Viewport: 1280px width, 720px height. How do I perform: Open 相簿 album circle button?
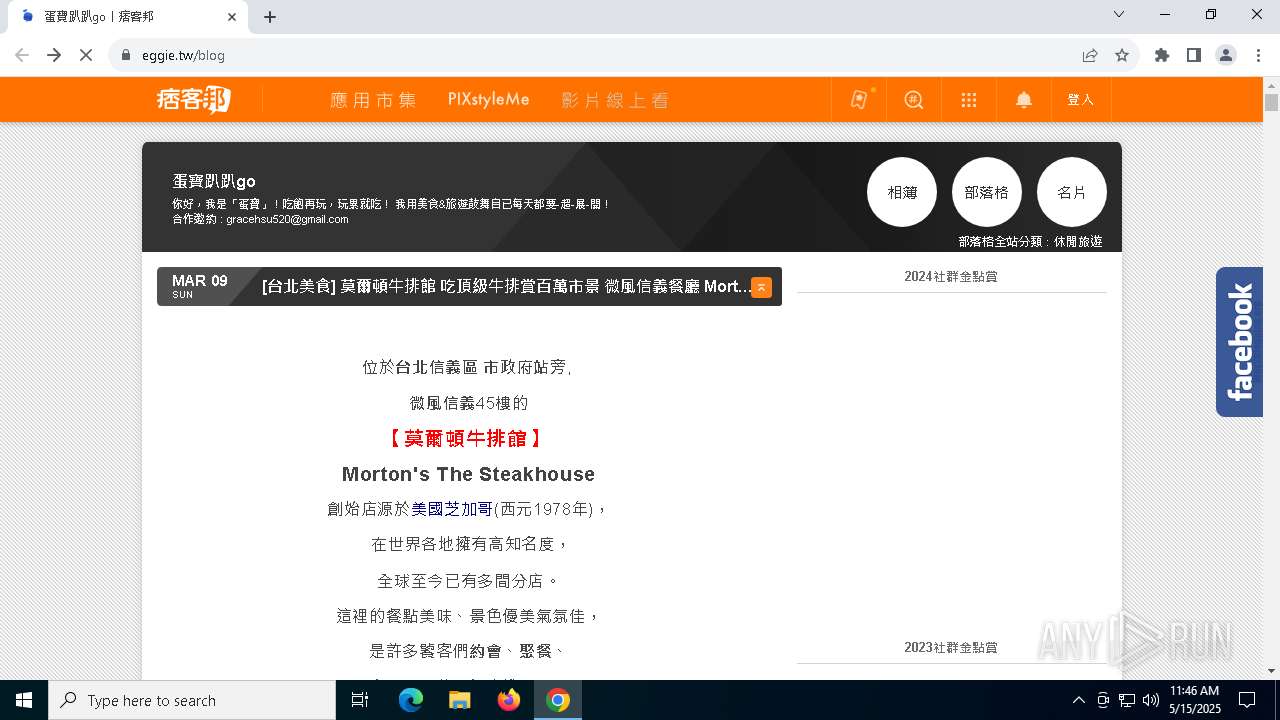(x=902, y=192)
